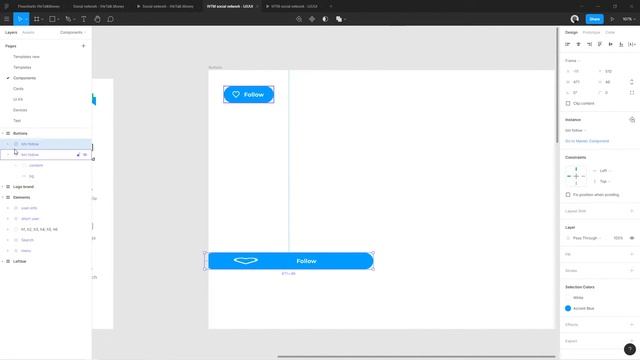Switch to the Prototype tab
The height and width of the screenshot is (360, 640).
(x=591, y=32)
